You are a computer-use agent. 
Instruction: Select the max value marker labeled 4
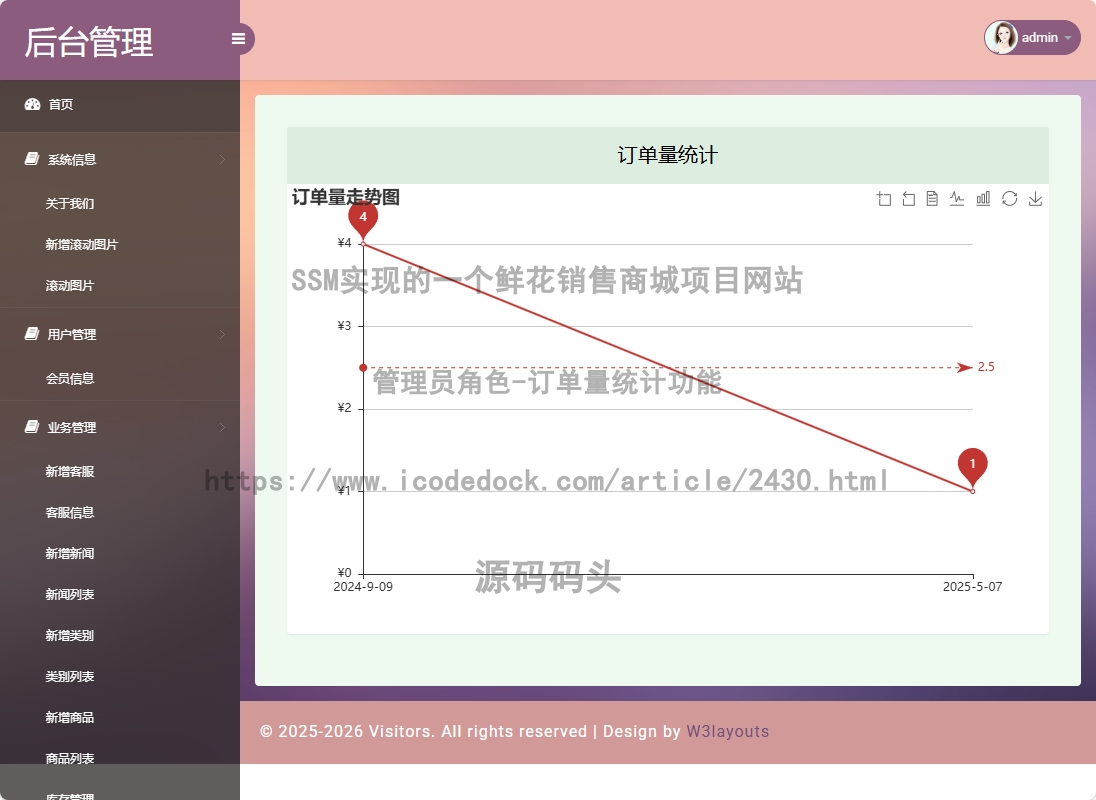(x=363, y=219)
